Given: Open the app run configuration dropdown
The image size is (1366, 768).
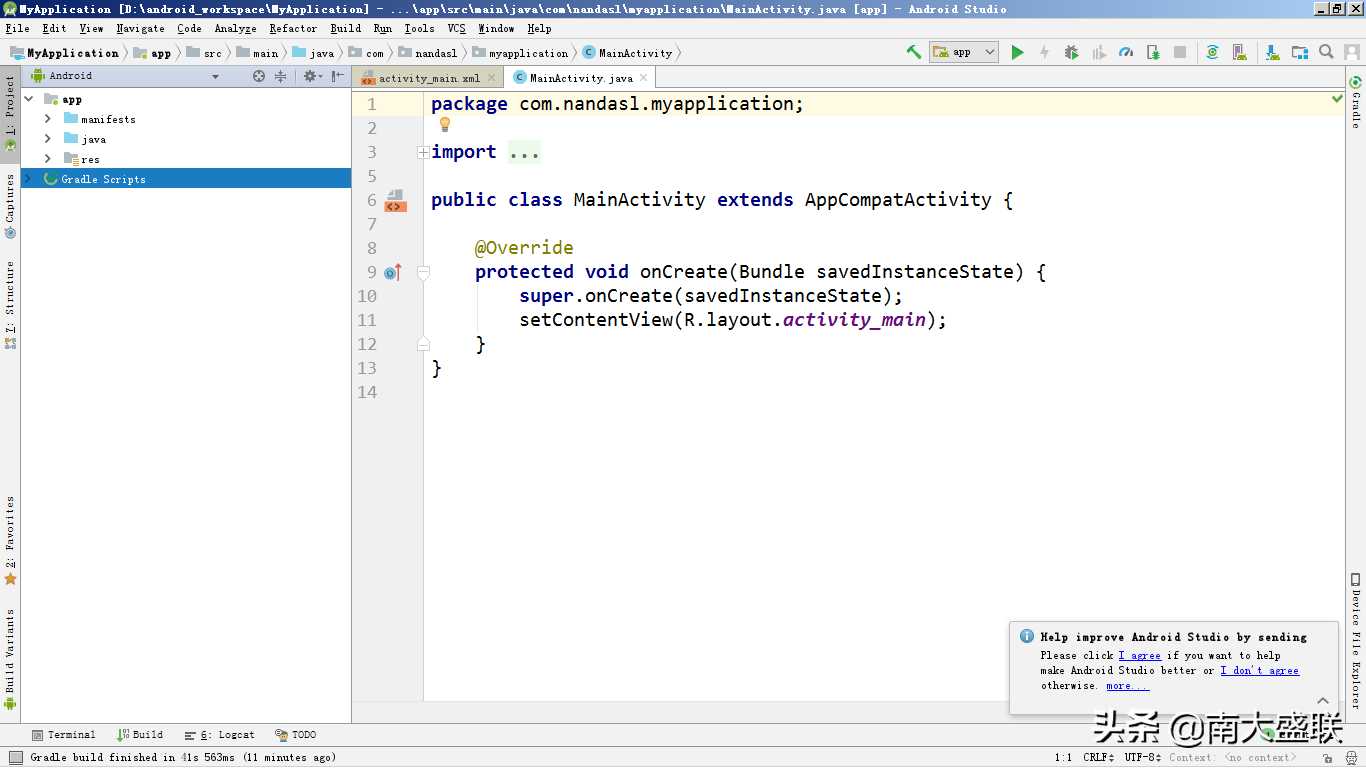Looking at the screenshot, I should tap(964, 52).
